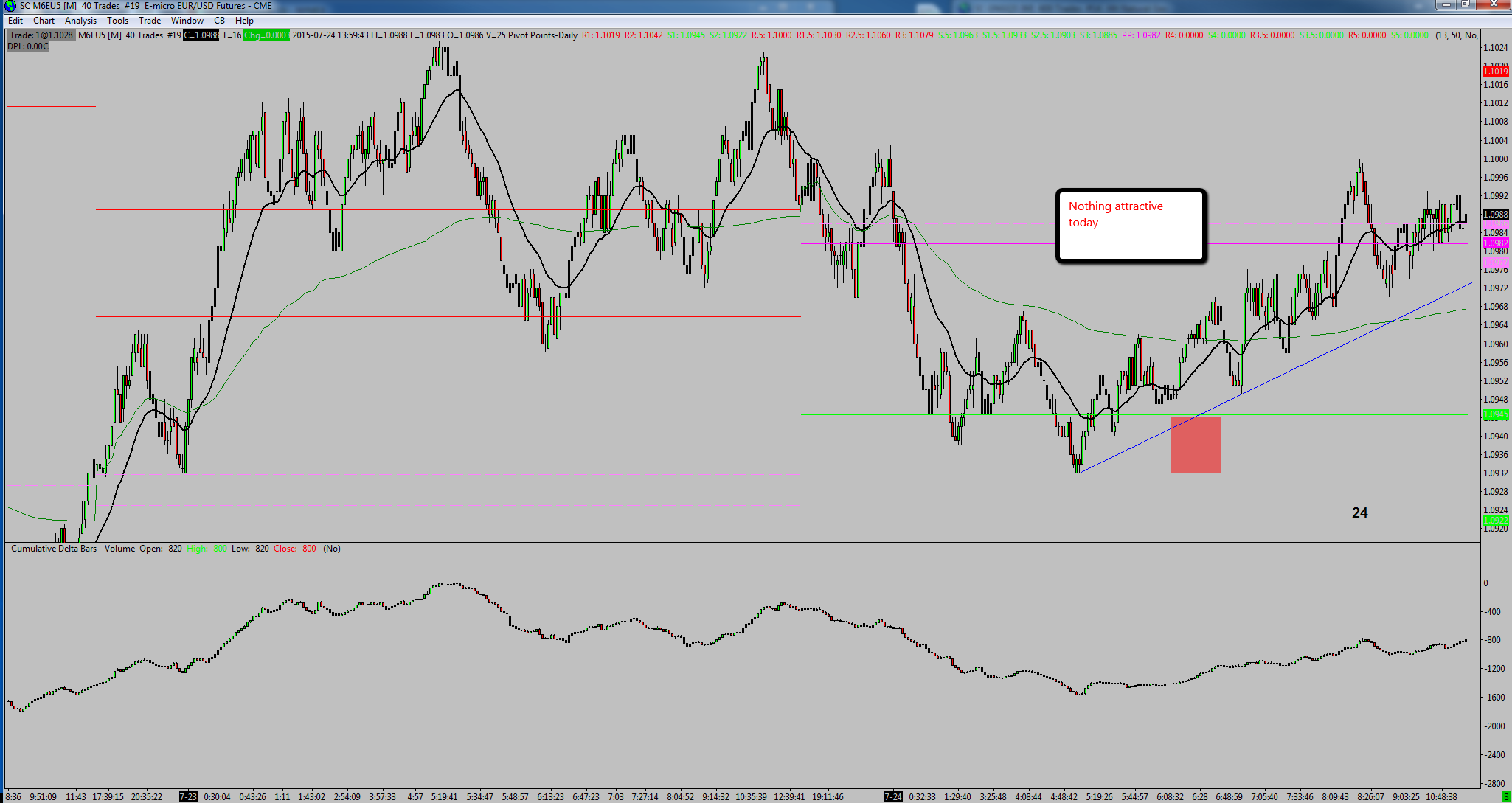
Task: Click the Sierra Chart icon in title bar
Action: [x=10, y=6]
